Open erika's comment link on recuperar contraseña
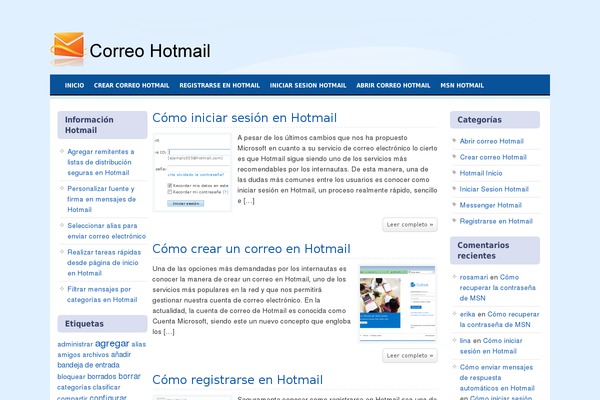Screen dimensions: 600x400 [499, 319]
